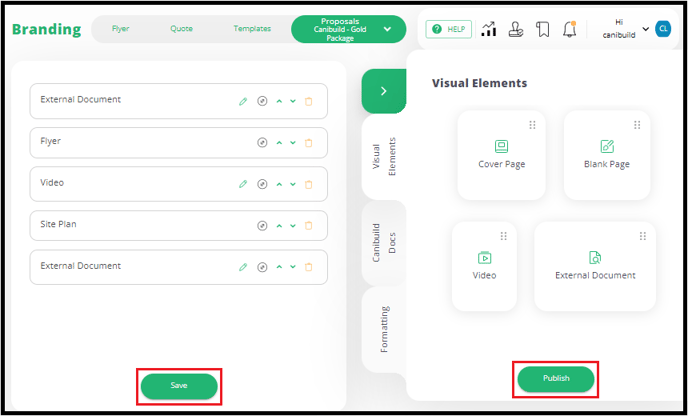Open the Formatting vertical tab
This screenshot has width=688, height=416.
point(383,329)
